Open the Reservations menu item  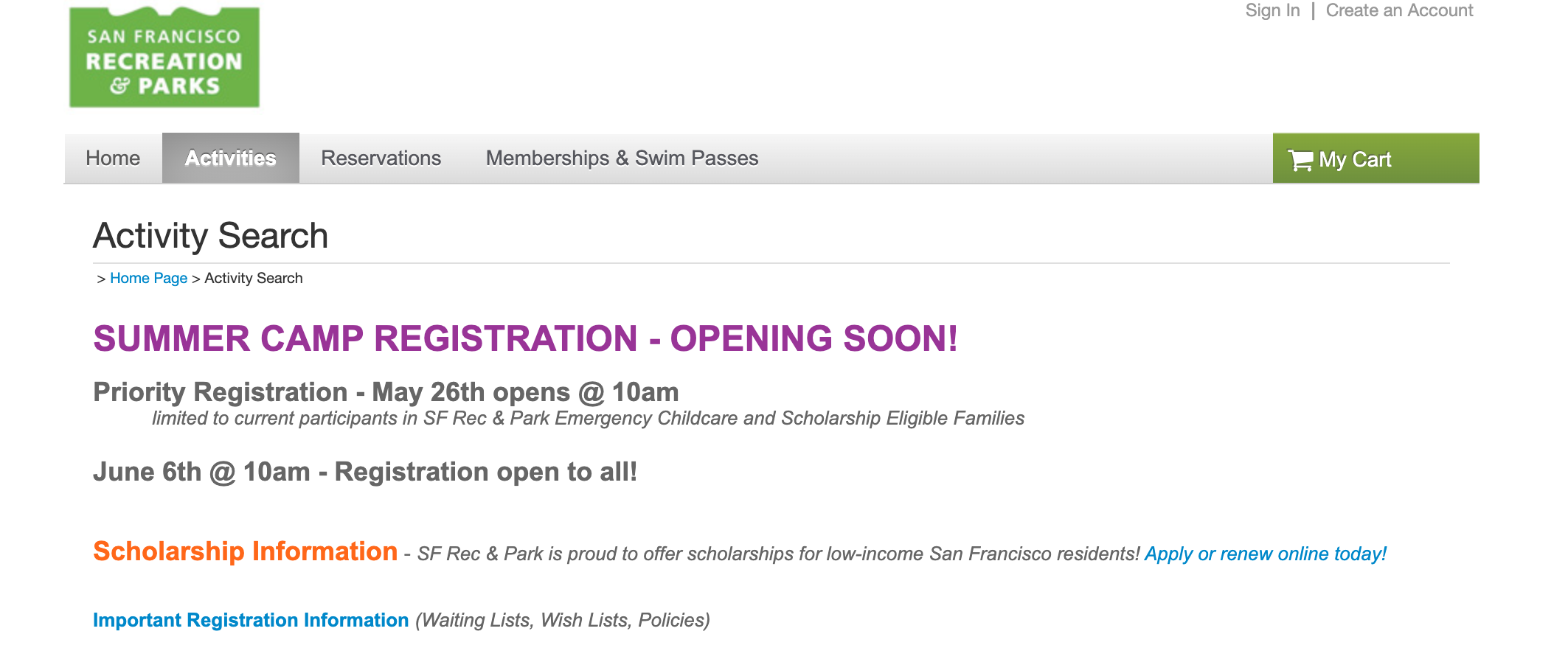coord(381,158)
